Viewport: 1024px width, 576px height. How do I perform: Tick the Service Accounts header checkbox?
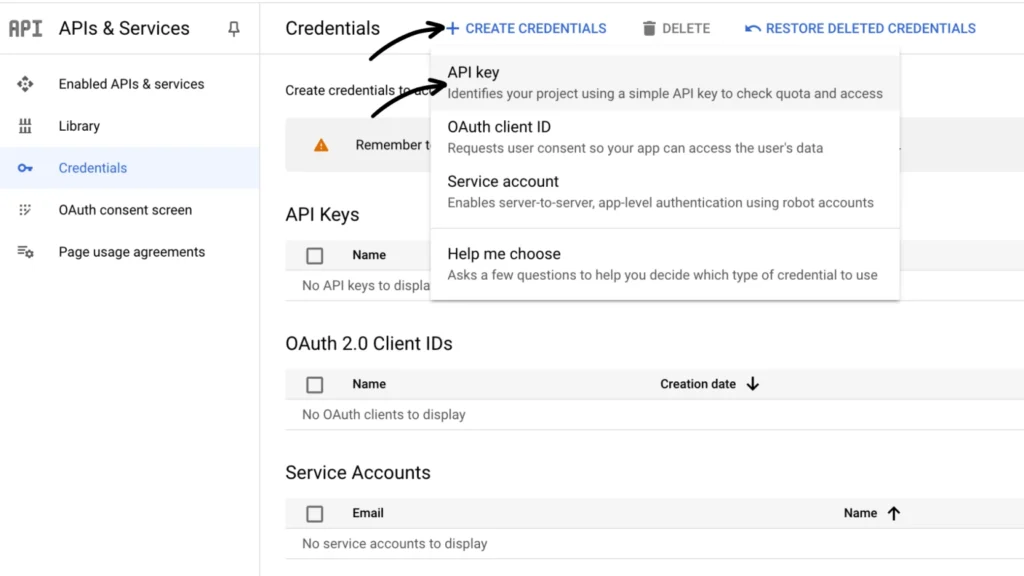315,513
